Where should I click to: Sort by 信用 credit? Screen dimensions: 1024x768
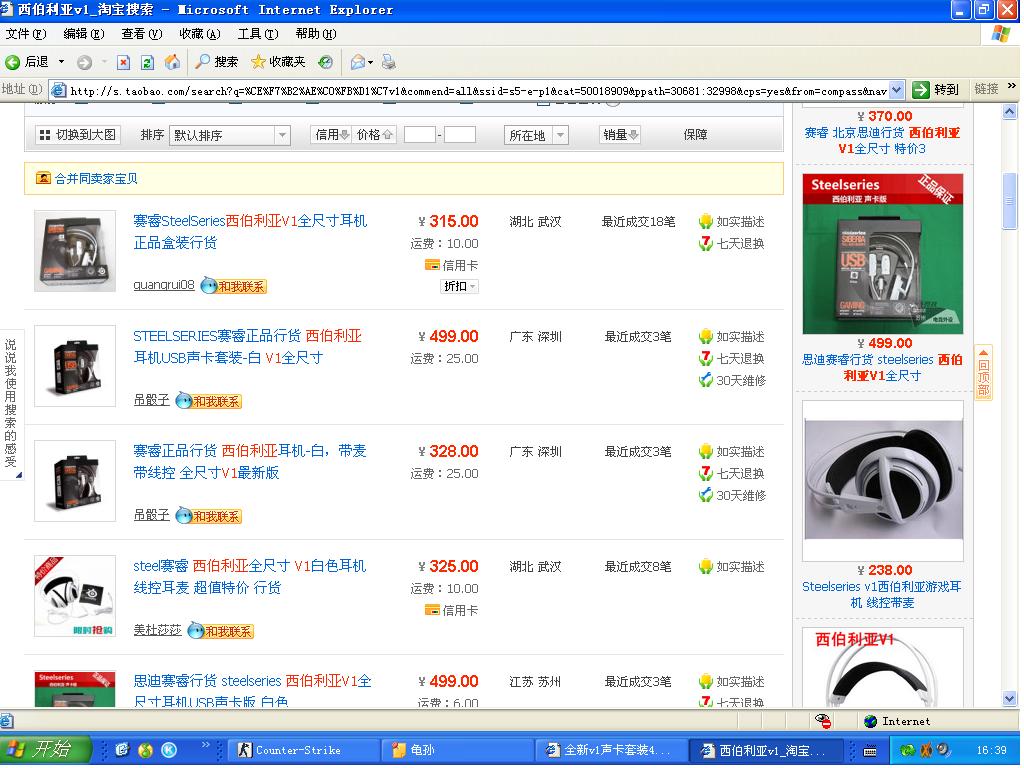[332, 135]
